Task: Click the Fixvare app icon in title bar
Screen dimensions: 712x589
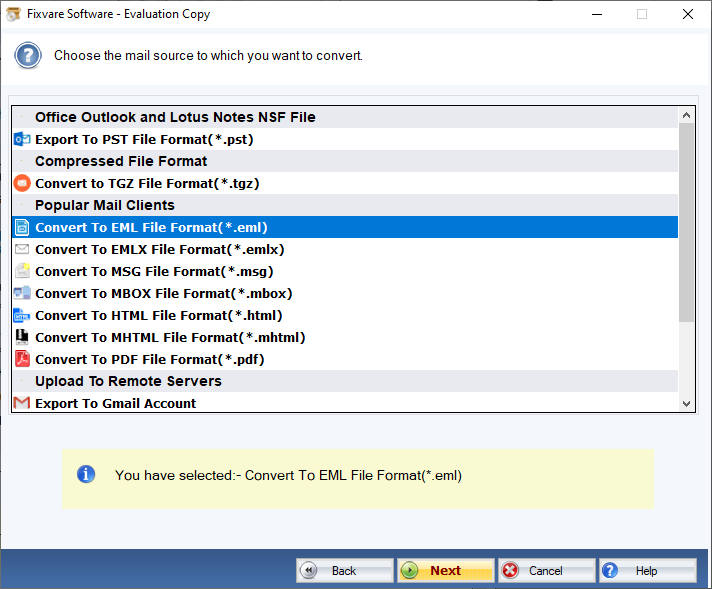Action: coord(13,14)
